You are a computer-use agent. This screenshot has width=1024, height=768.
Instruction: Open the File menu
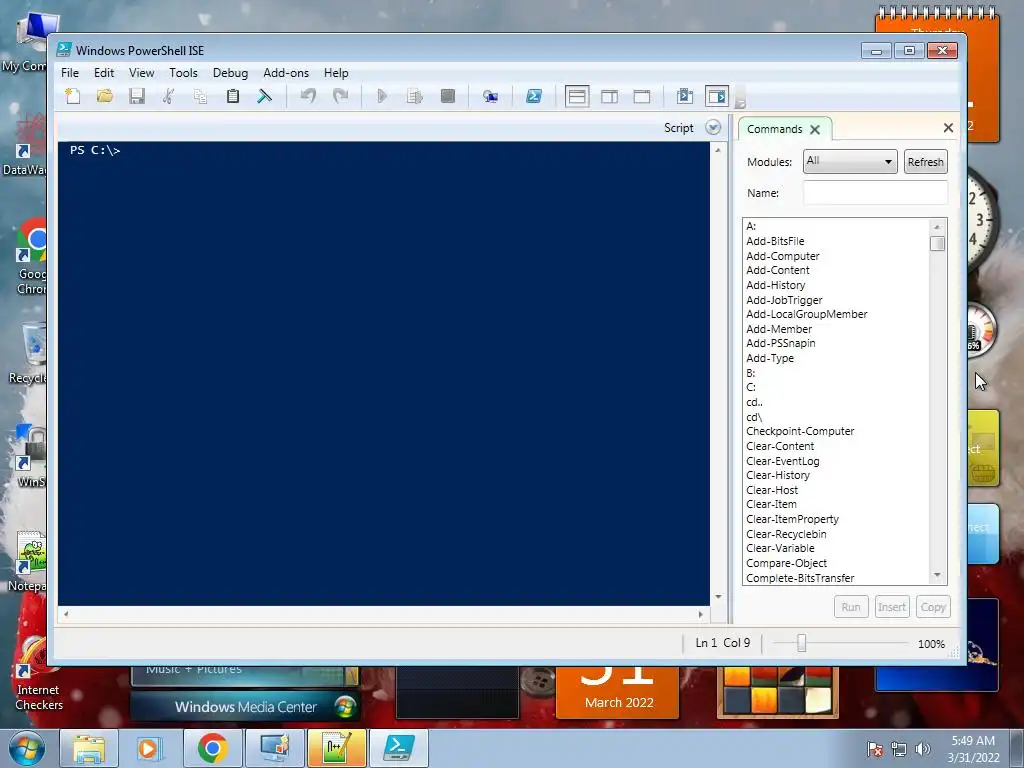coord(70,72)
